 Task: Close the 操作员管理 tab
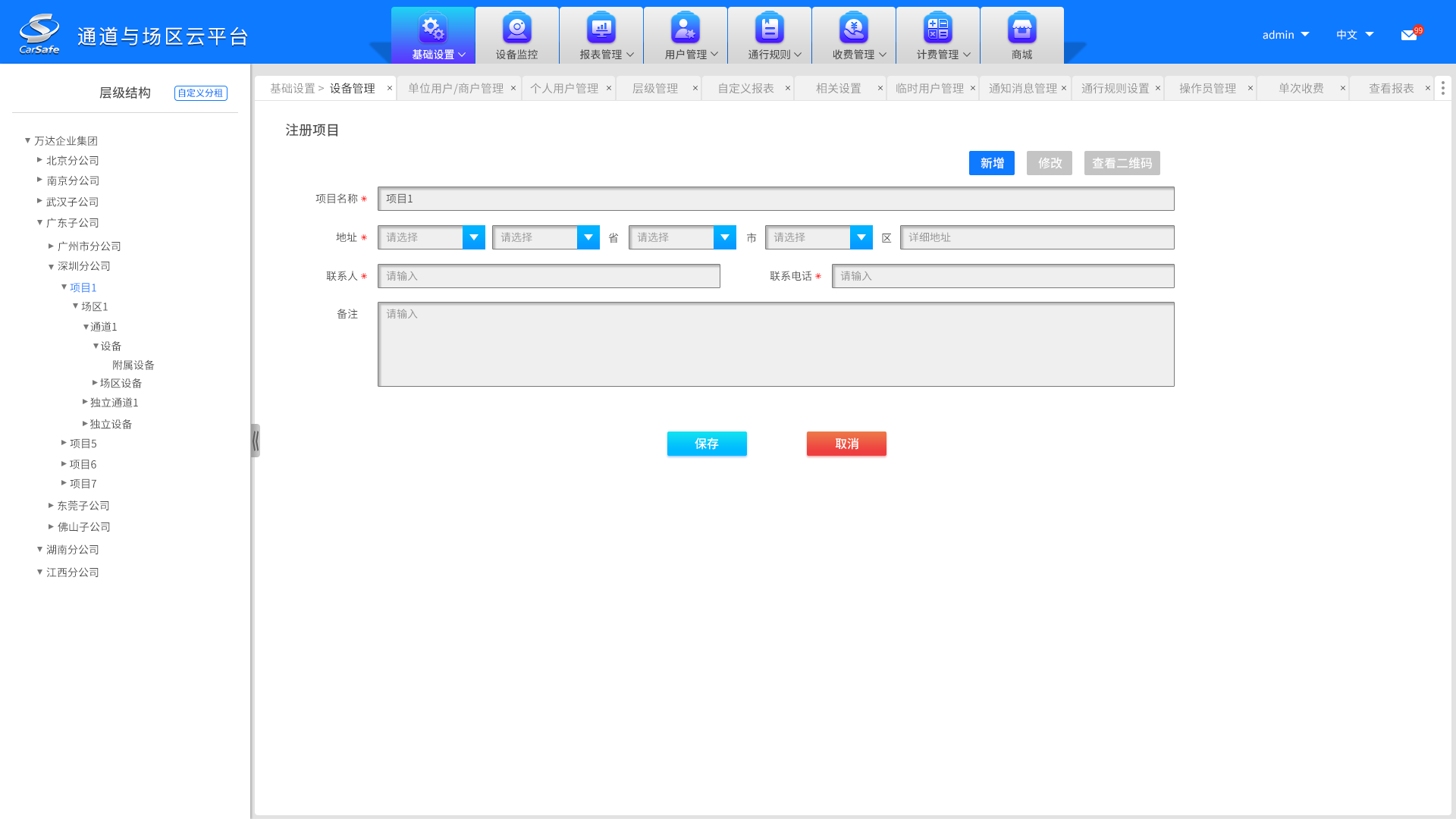[x=1250, y=88]
